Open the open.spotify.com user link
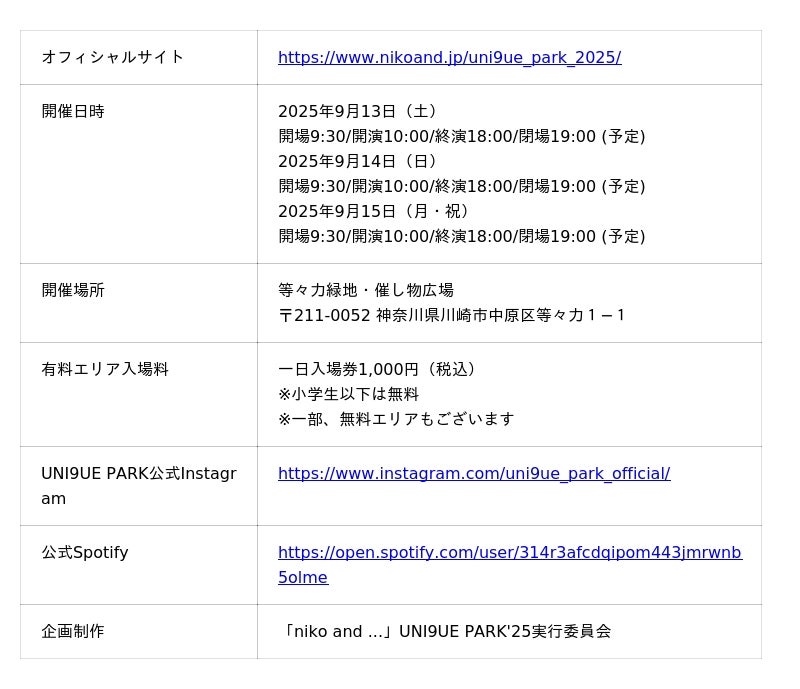800x689 pixels. click(509, 553)
